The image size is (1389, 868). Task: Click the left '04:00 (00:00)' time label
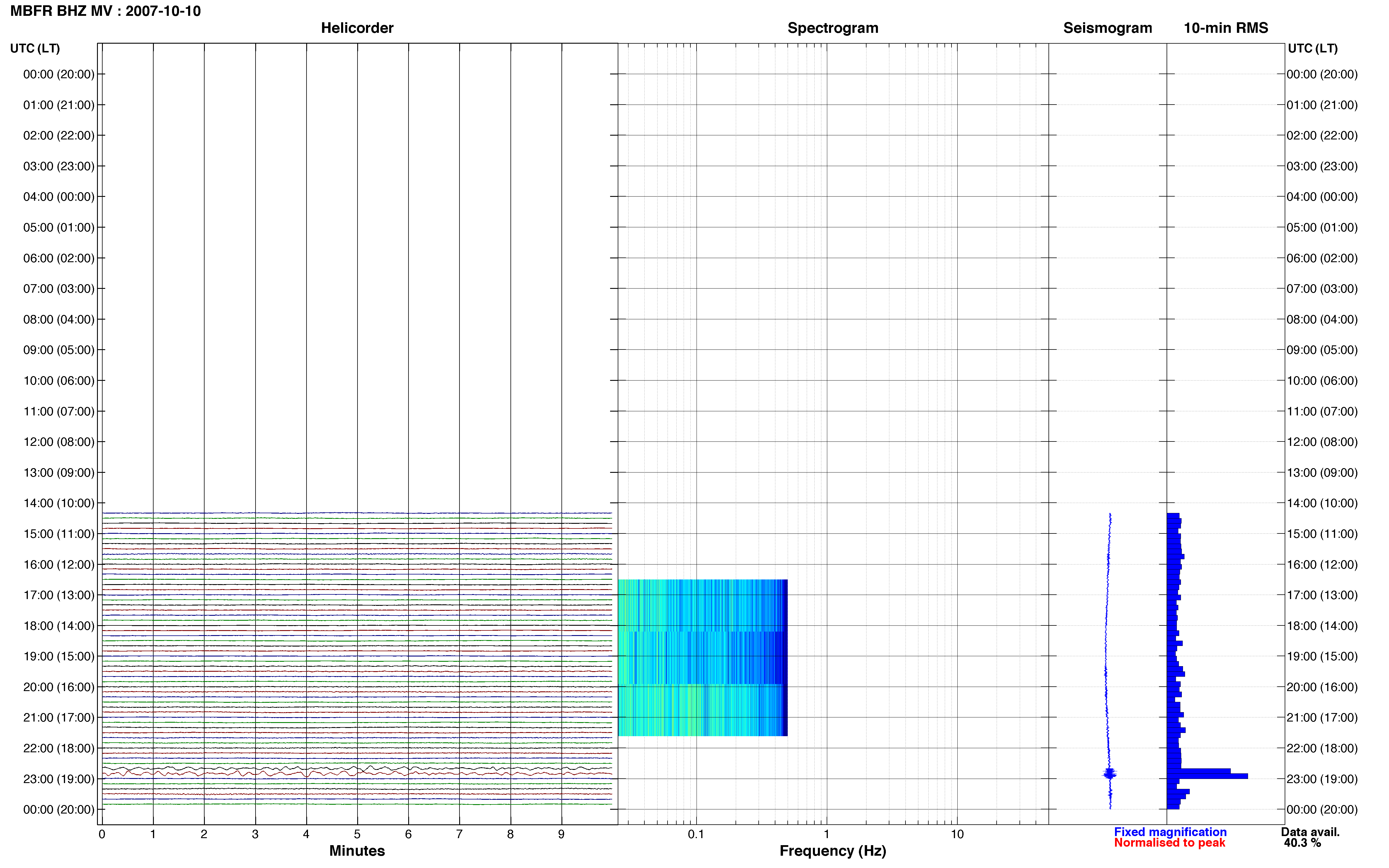[x=59, y=197]
